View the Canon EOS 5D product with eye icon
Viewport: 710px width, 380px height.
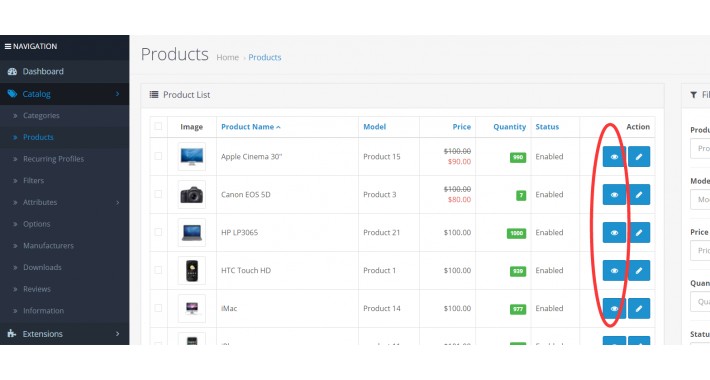tap(614, 194)
